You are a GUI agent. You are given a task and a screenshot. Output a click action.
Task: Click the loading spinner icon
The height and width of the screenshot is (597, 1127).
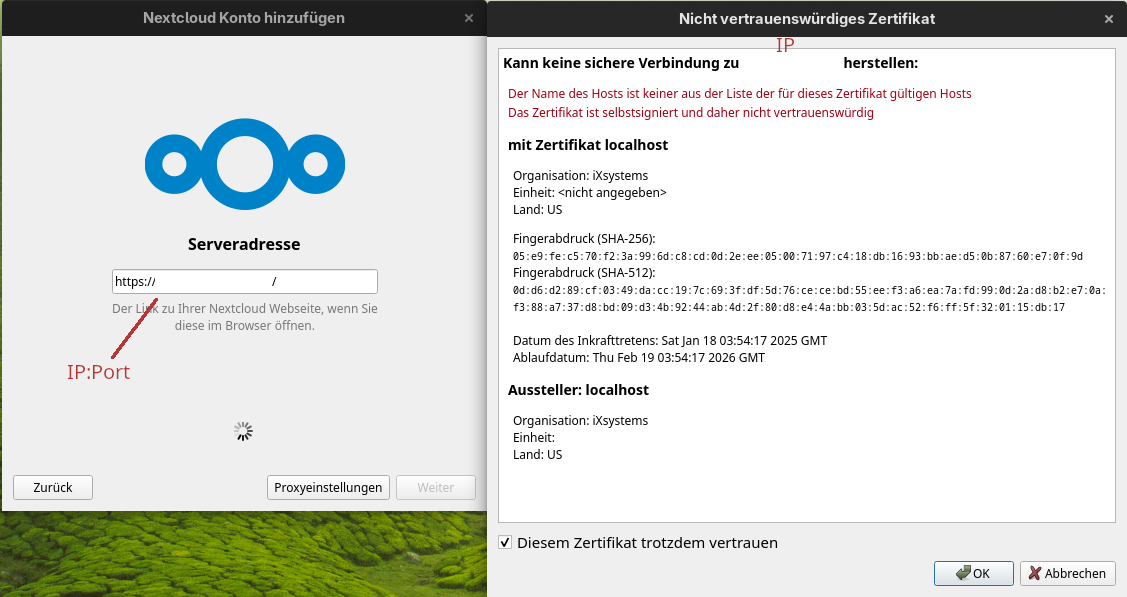point(243,431)
